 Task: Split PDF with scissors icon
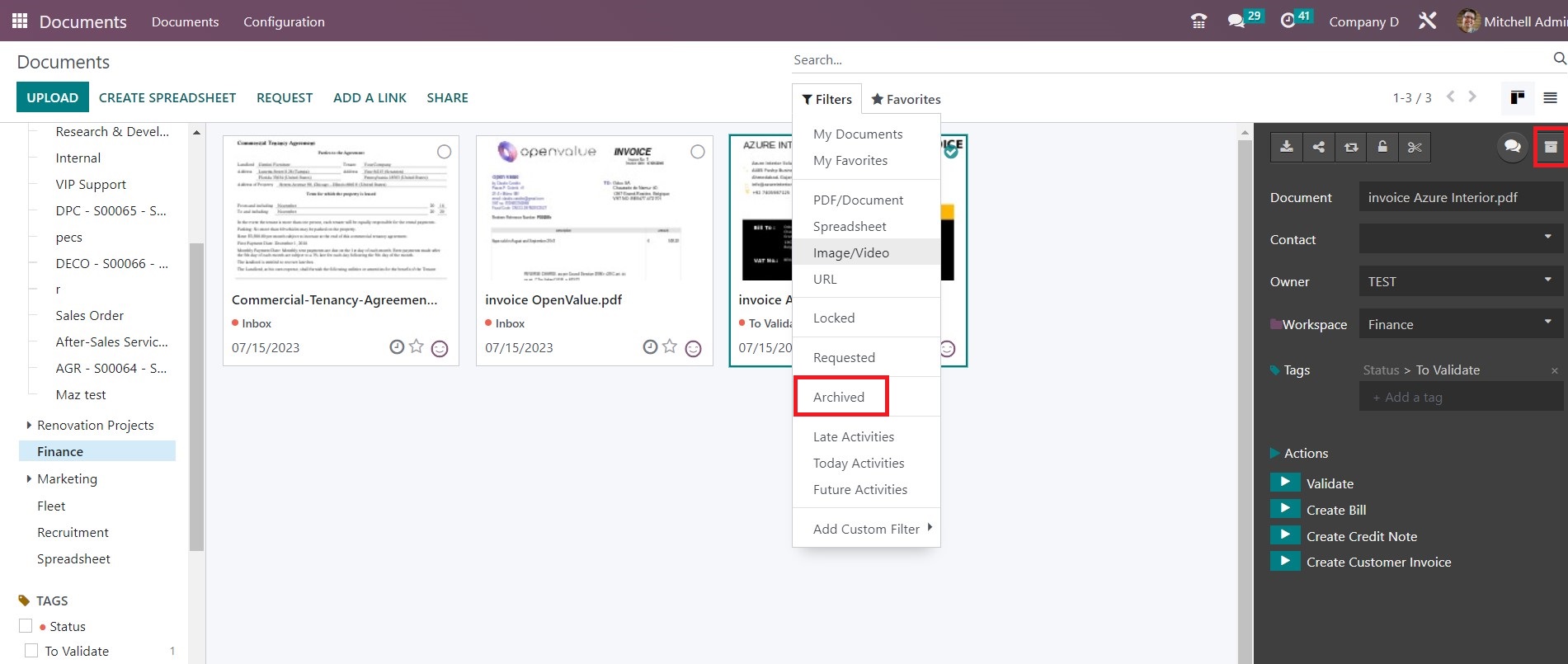[1415, 147]
